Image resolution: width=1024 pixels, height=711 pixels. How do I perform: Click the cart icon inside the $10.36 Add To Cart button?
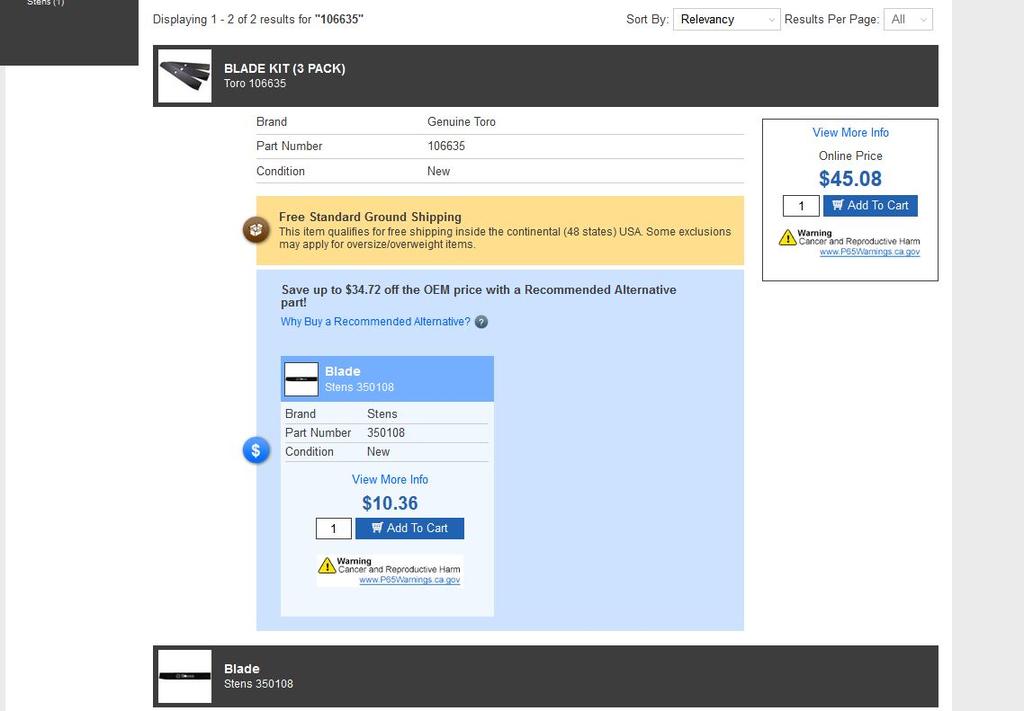coord(377,528)
